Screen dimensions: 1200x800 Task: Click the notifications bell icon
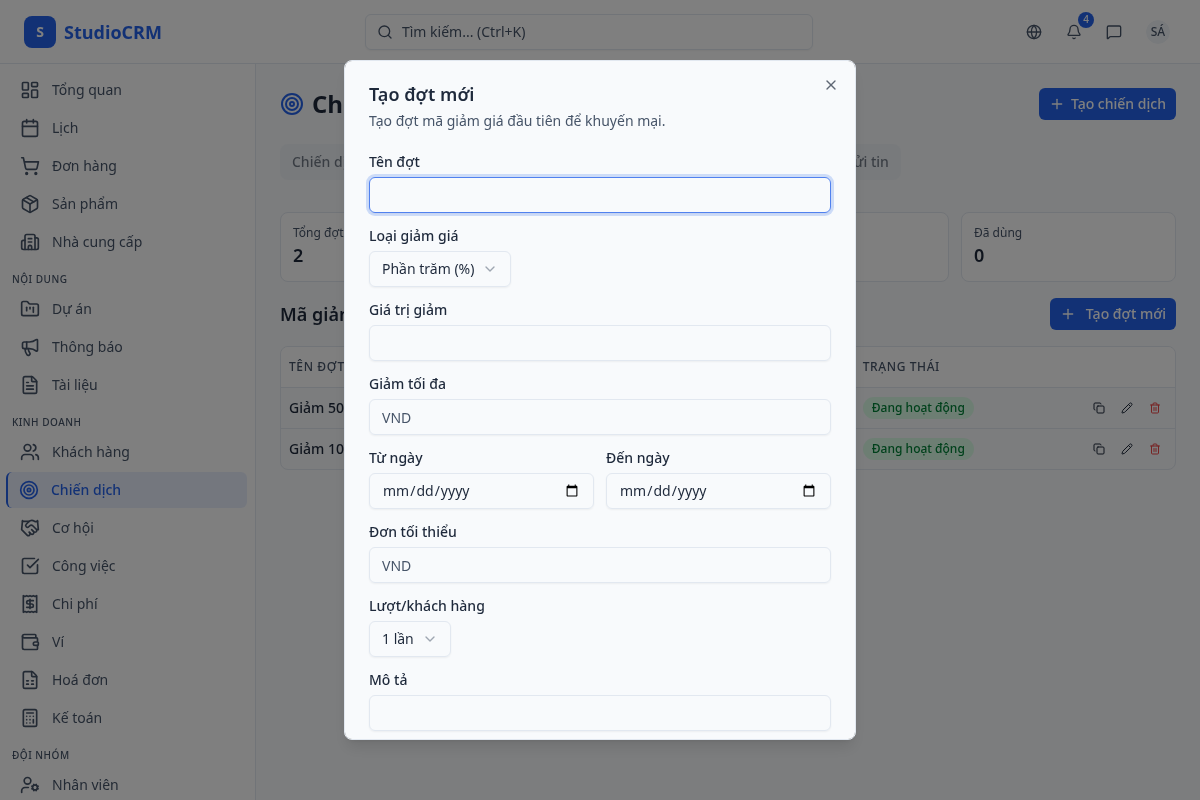1074,32
